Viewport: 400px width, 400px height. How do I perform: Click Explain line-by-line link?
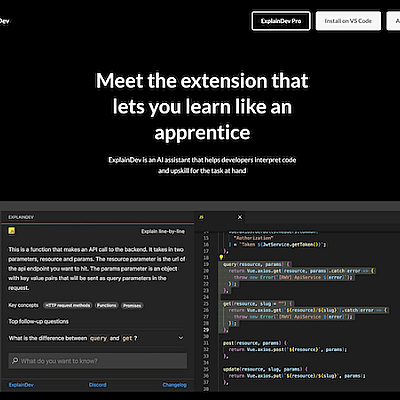pyautogui.click(x=163, y=231)
